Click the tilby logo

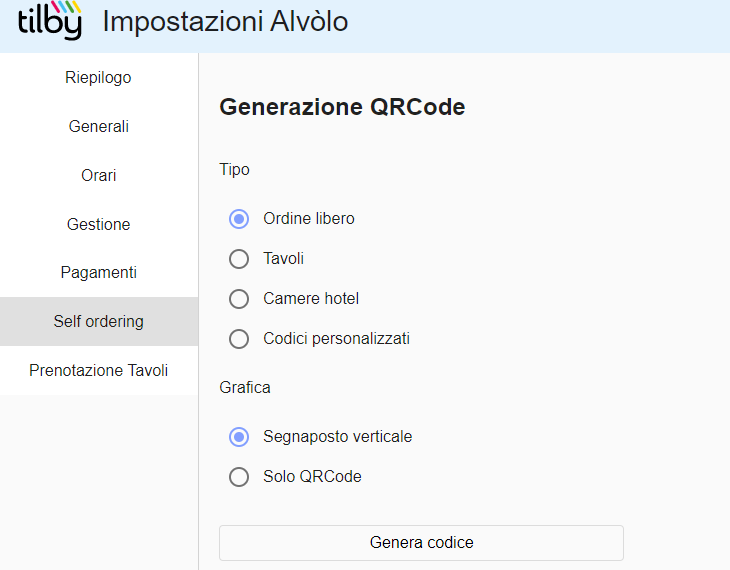point(50,20)
